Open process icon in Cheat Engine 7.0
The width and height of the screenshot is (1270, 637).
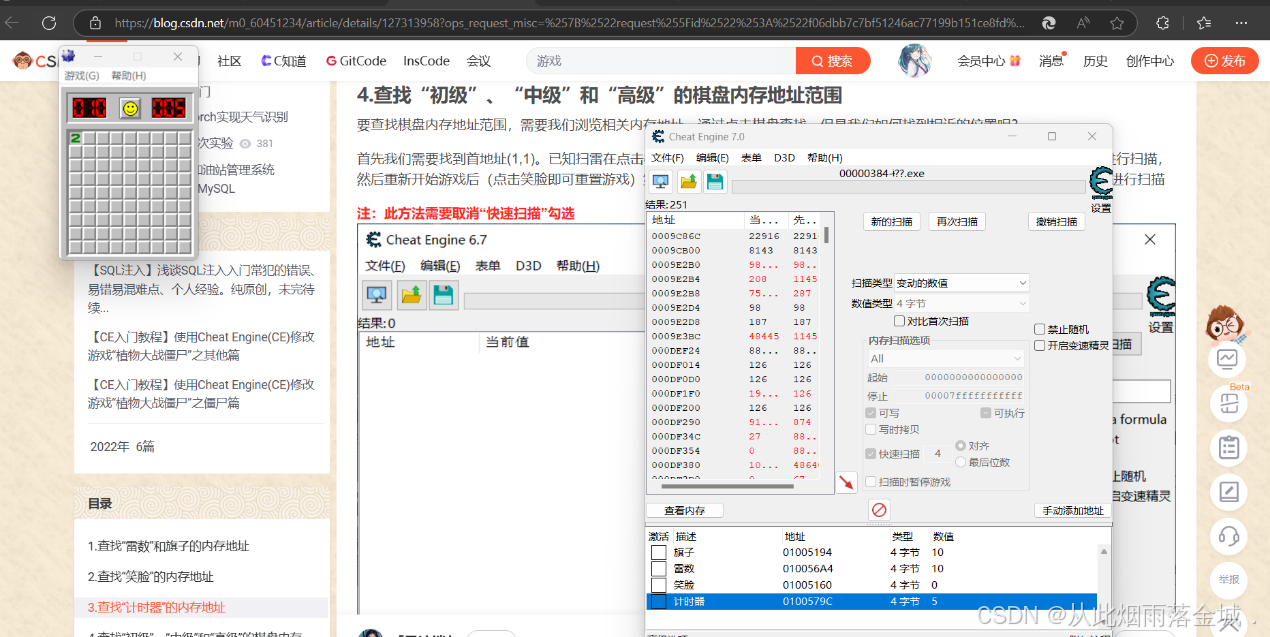(x=660, y=181)
